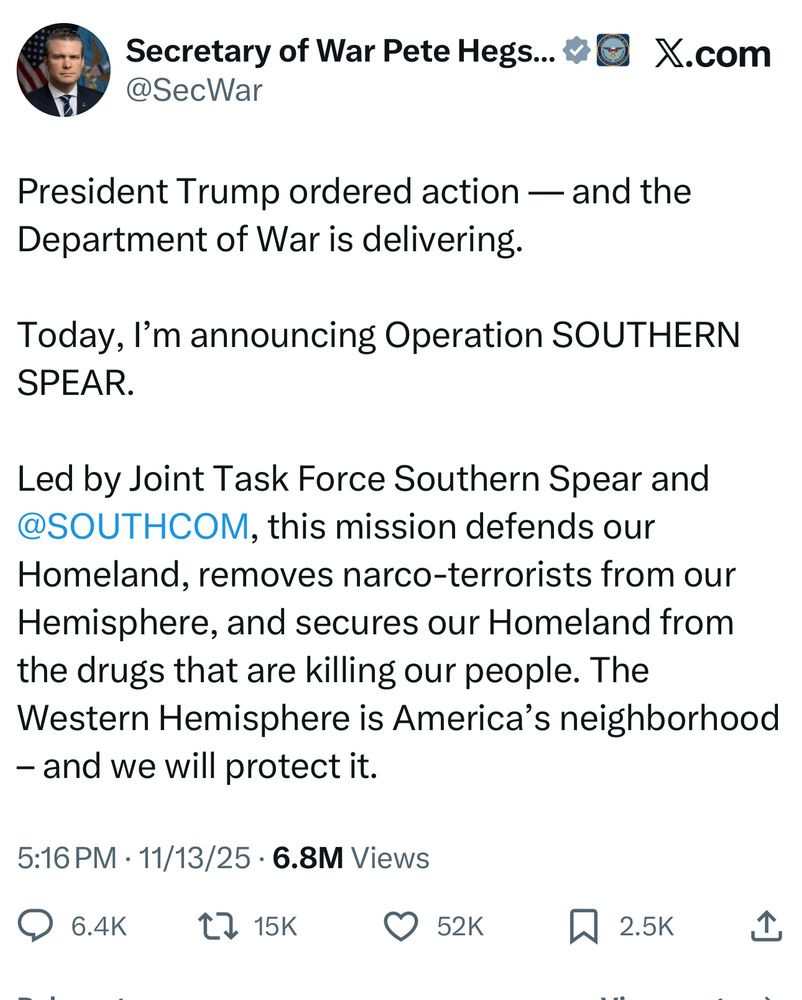
Task: Click the 52K likes count
Action: click(x=460, y=927)
